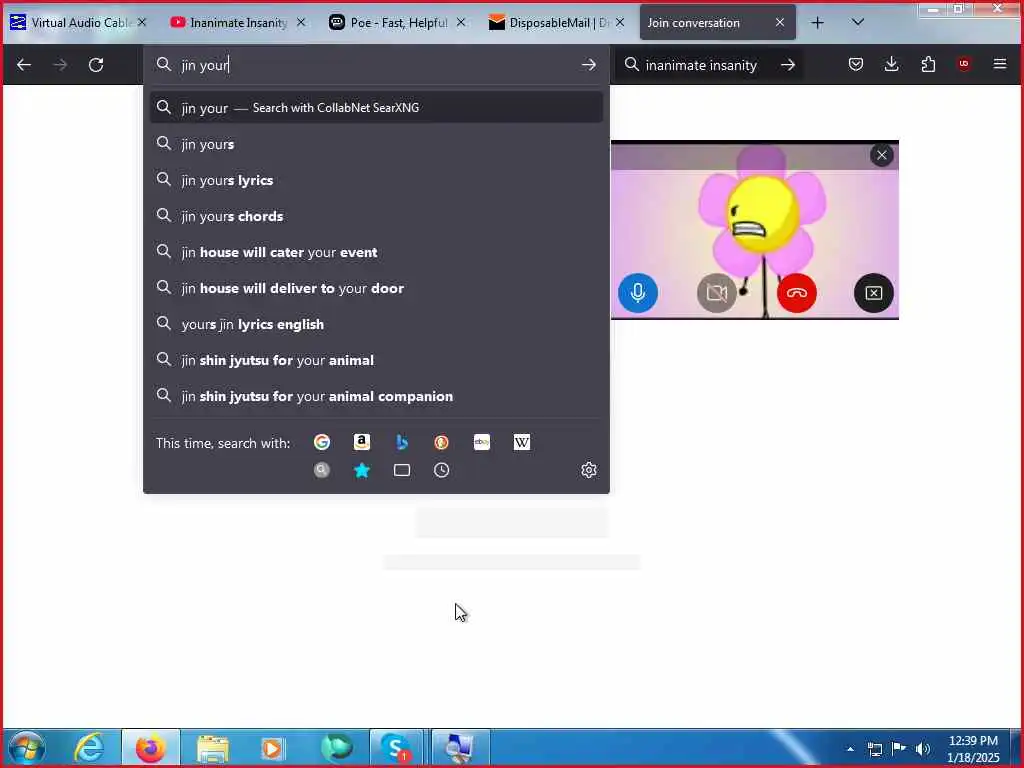Open the Pocket save icon
1024x768 pixels.
[856, 64]
